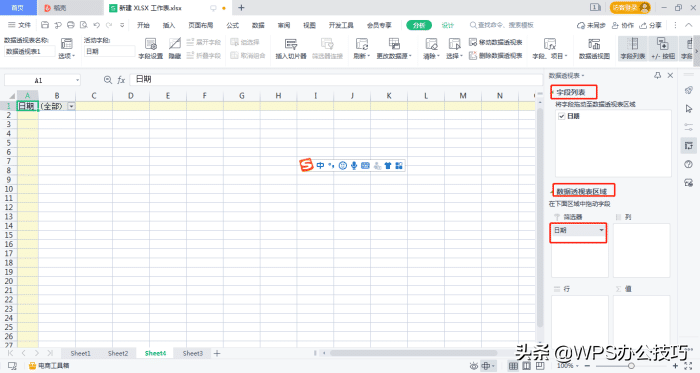This screenshot has height=373, width=700.
Task: Click the 数据透视表名称 name input field
Action: click(29, 51)
